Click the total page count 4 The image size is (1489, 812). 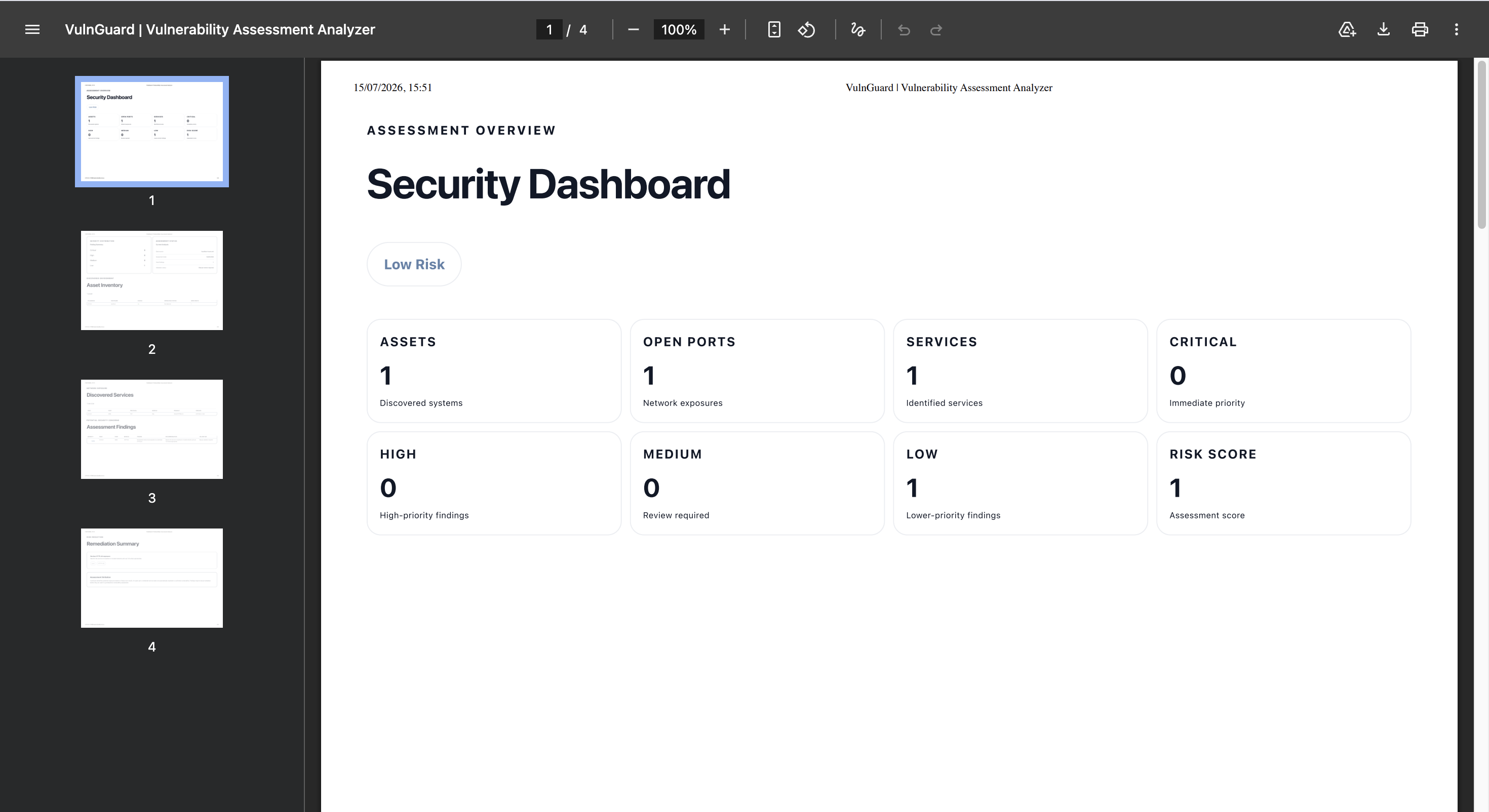(x=582, y=29)
